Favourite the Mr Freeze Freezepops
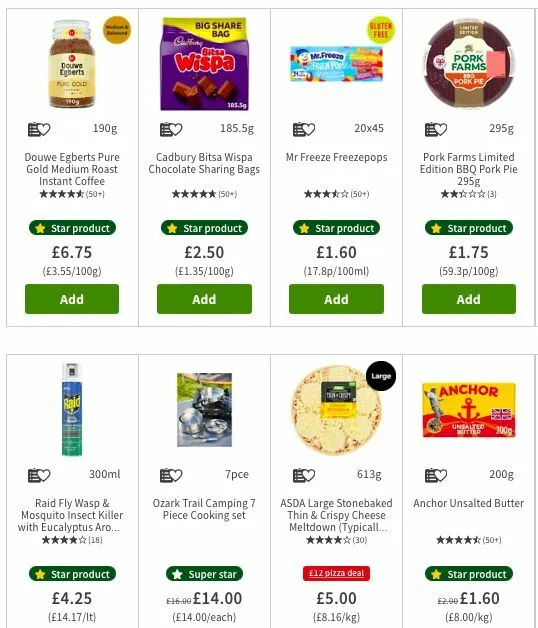 pyautogui.click(x=304, y=129)
